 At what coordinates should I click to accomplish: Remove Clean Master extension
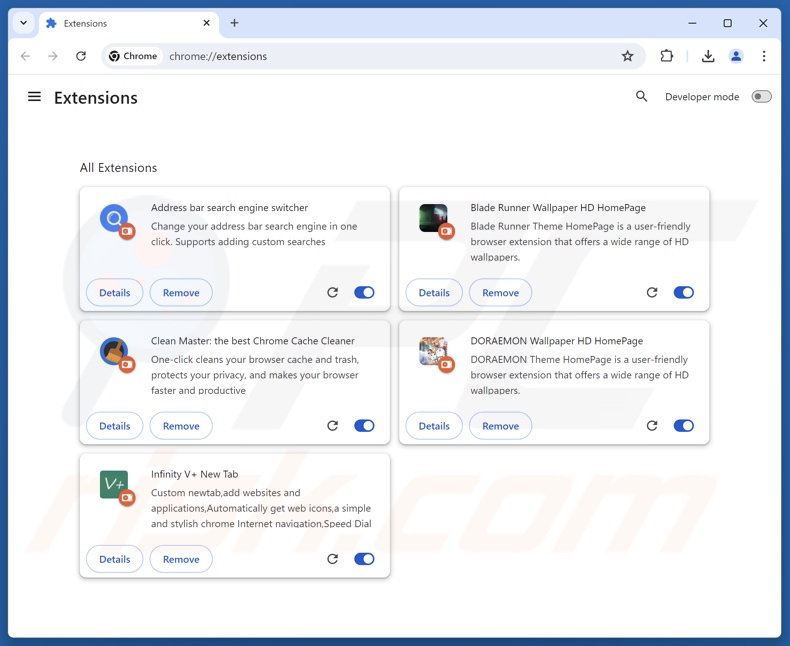[181, 426]
